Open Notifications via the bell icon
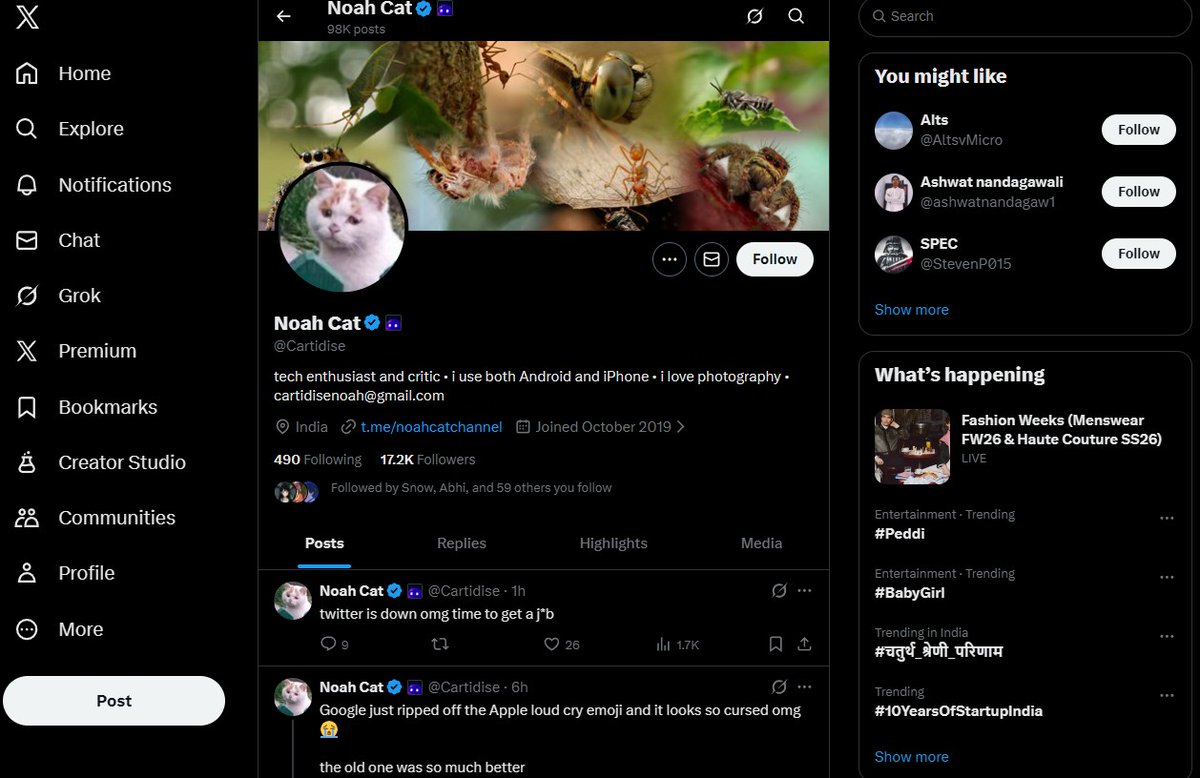The height and width of the screenshot is (778, 1200). point(114,184)
